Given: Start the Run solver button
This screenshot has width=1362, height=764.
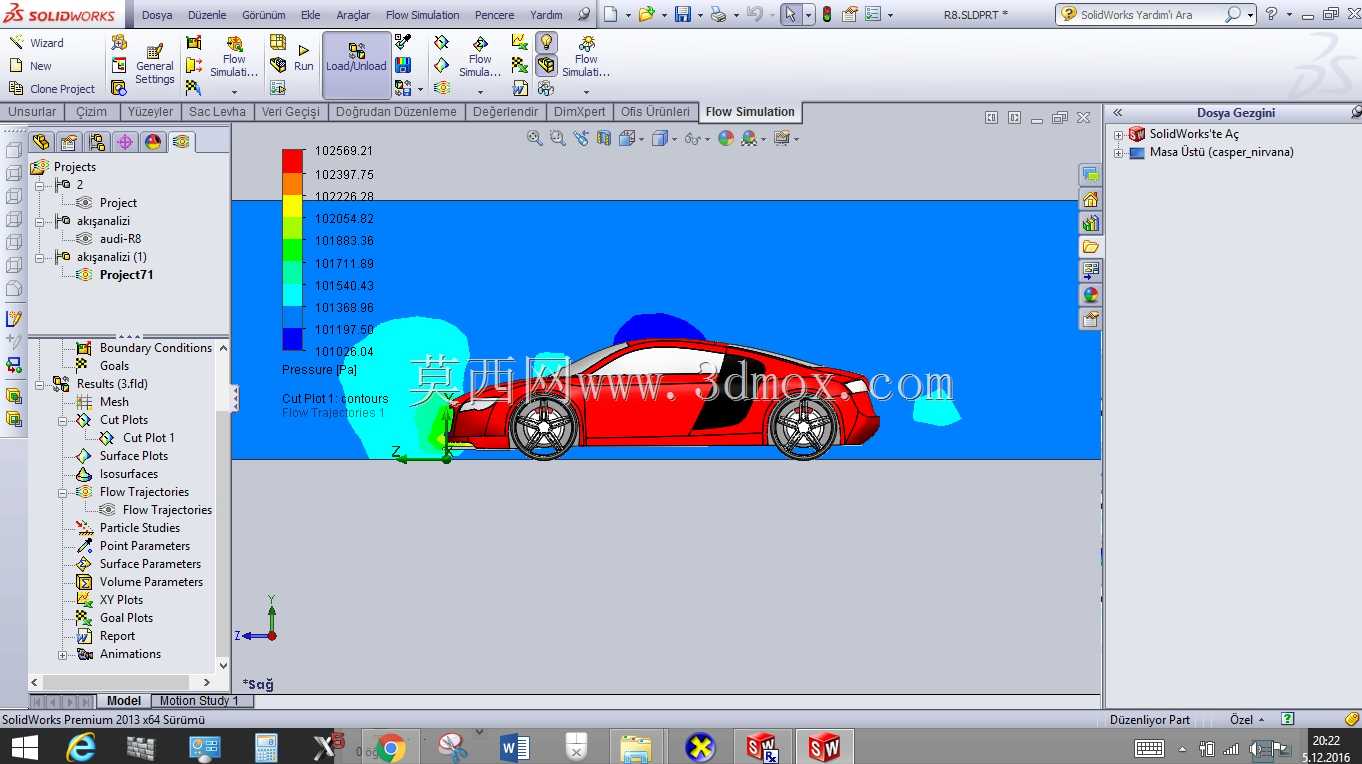Looking at the screenshot, I should click(x=303, y=58).
